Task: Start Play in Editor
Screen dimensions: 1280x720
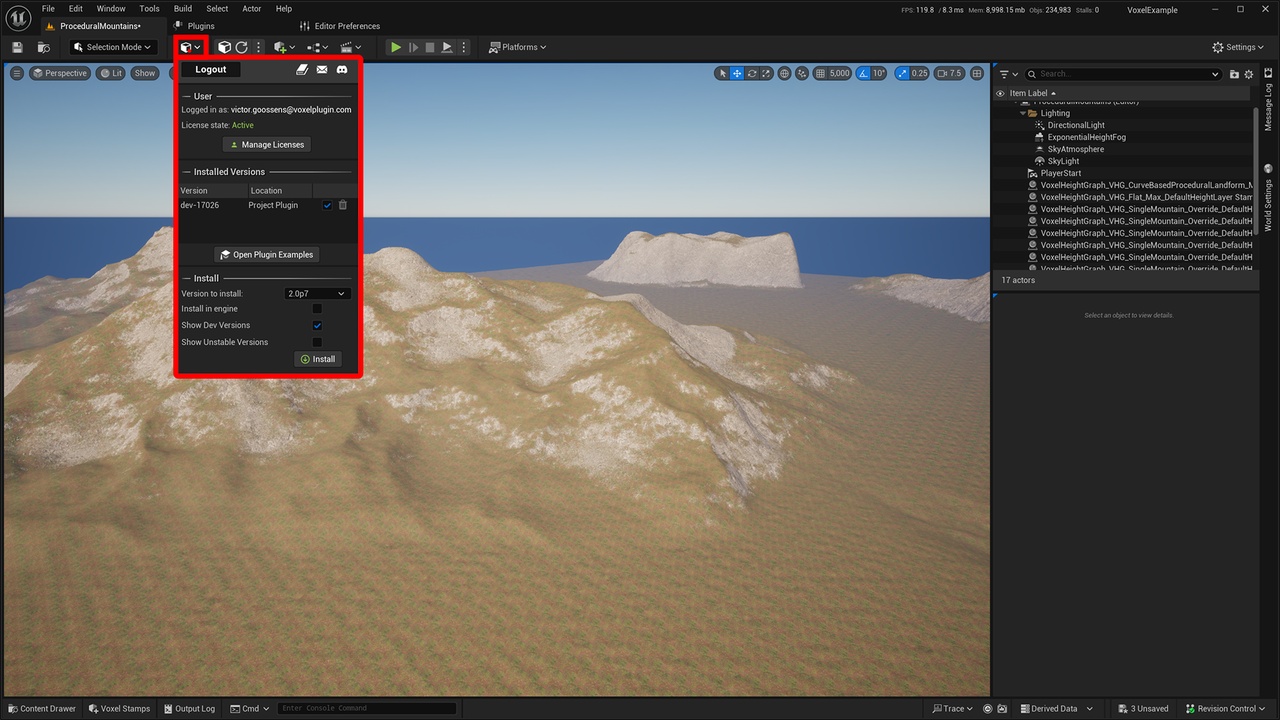Action: click(x=396, y=47)
